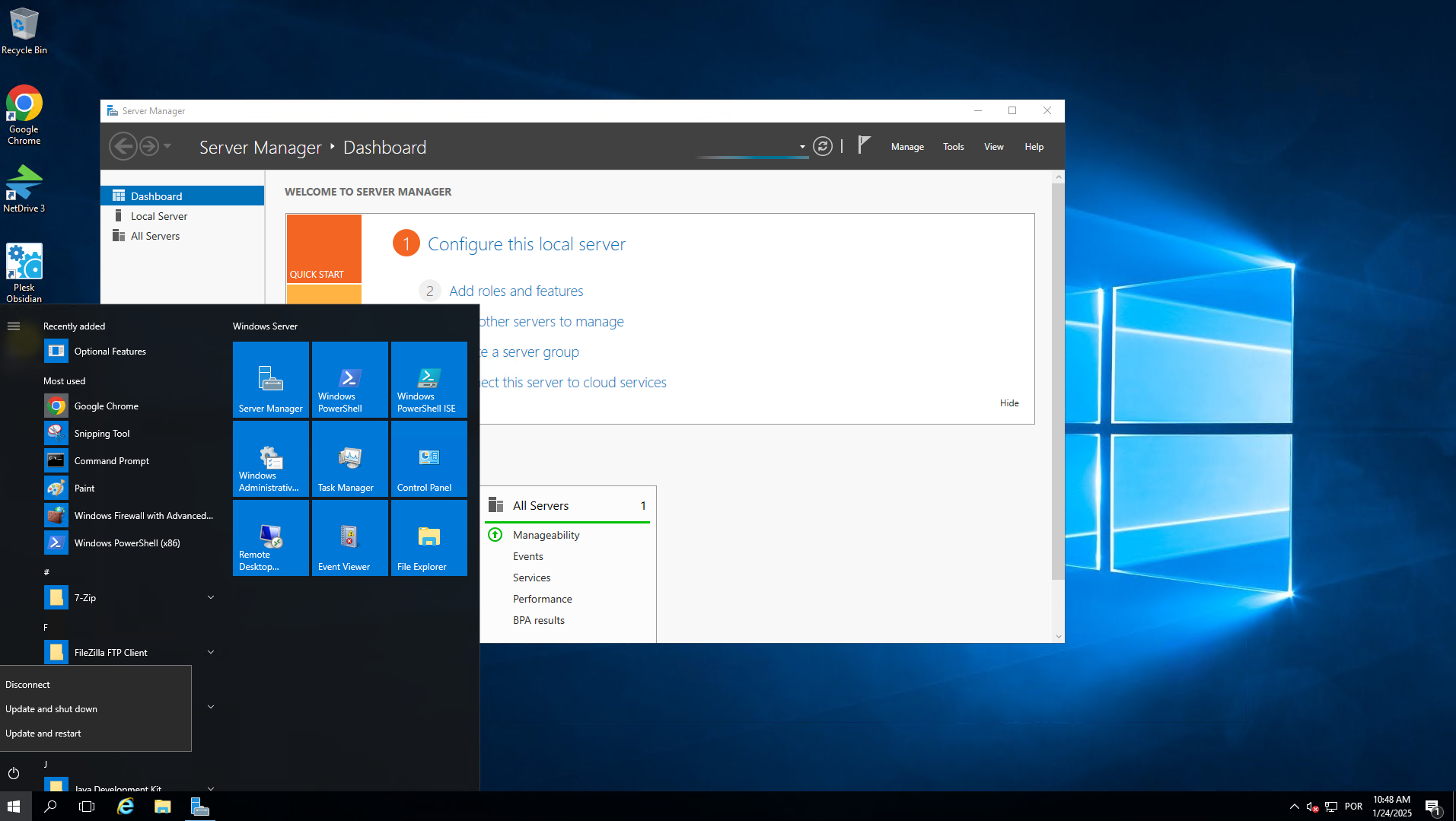
Task: Open the Tools menu
Action: point(953,147)
